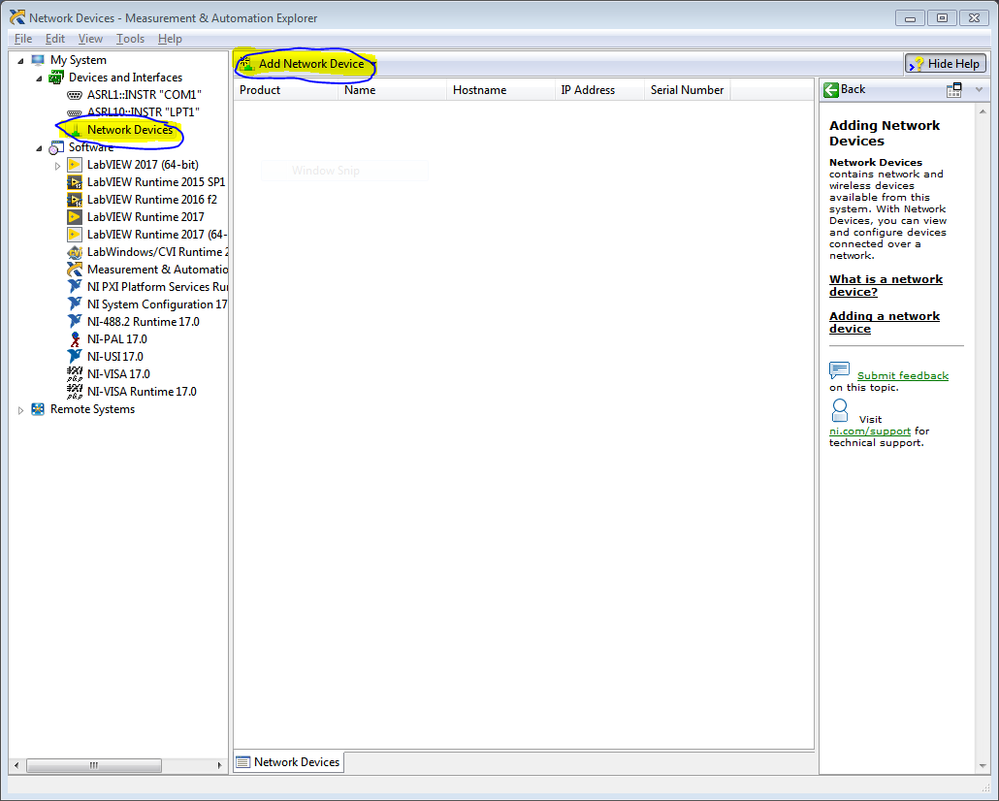Click the My System computer icon

[38, 60]
